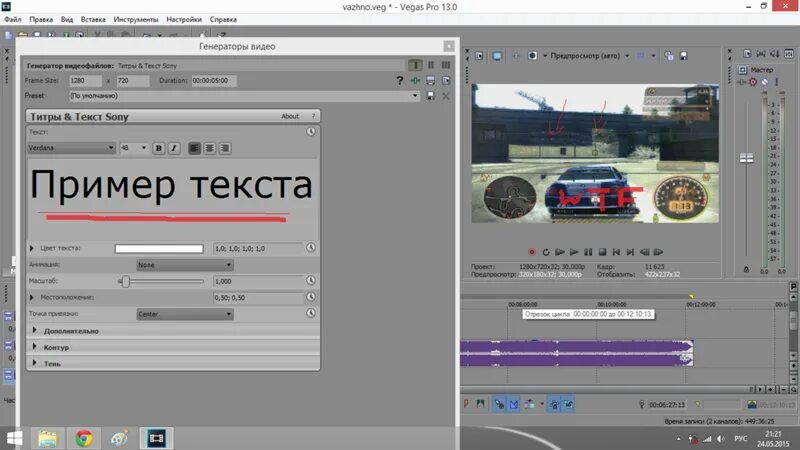Image resolution: width=800 pixels, height=450 pixels.
Task: Expand the Цвет текста section
Action: (x=32, y=248)
